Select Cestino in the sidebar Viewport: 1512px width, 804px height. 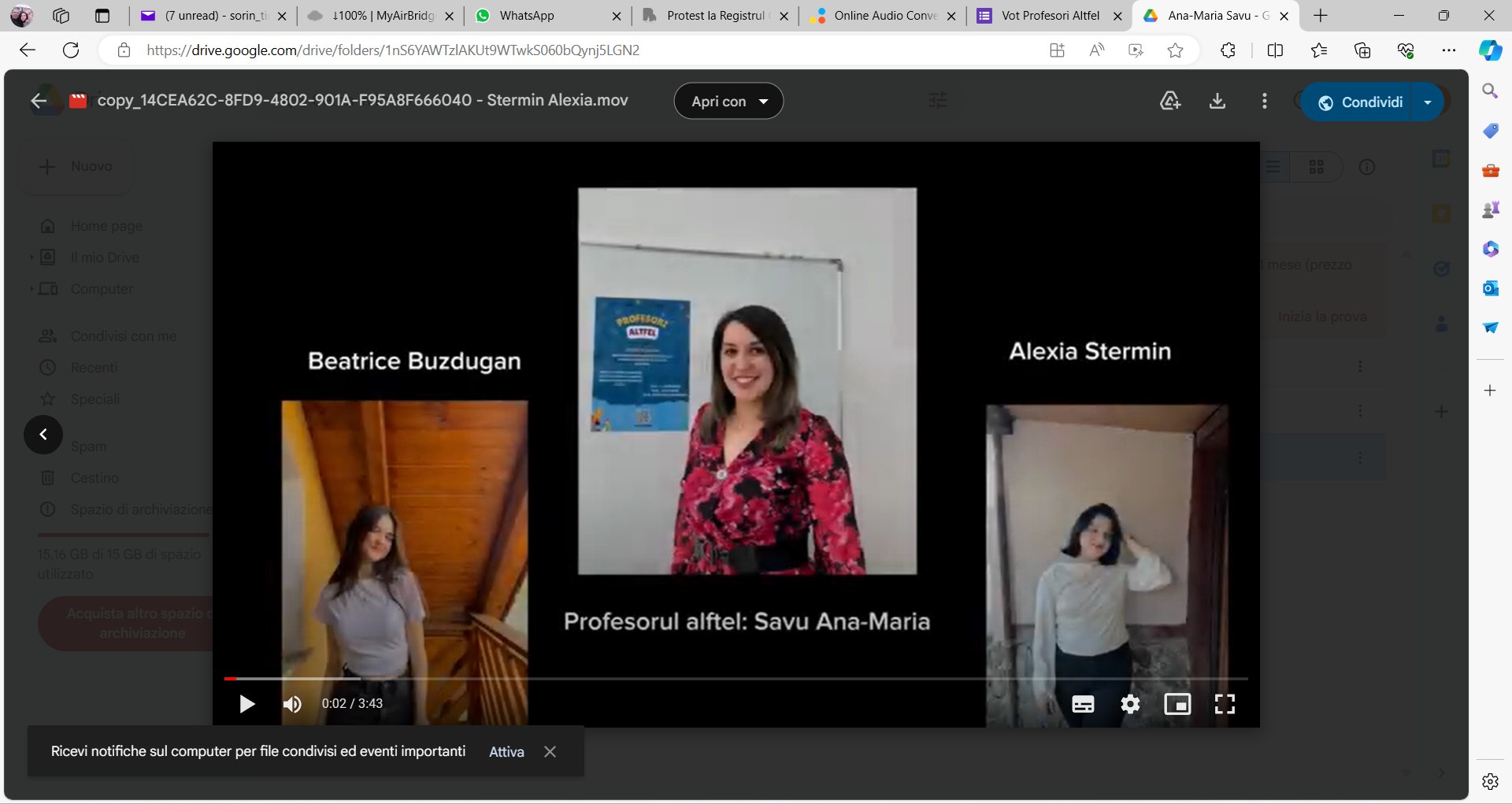point(94,478)
